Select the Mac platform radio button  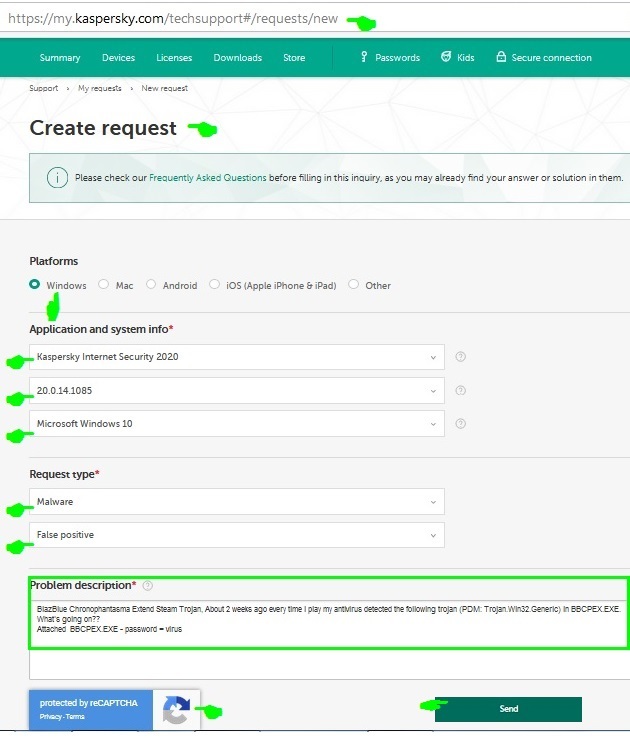[104, 284]
